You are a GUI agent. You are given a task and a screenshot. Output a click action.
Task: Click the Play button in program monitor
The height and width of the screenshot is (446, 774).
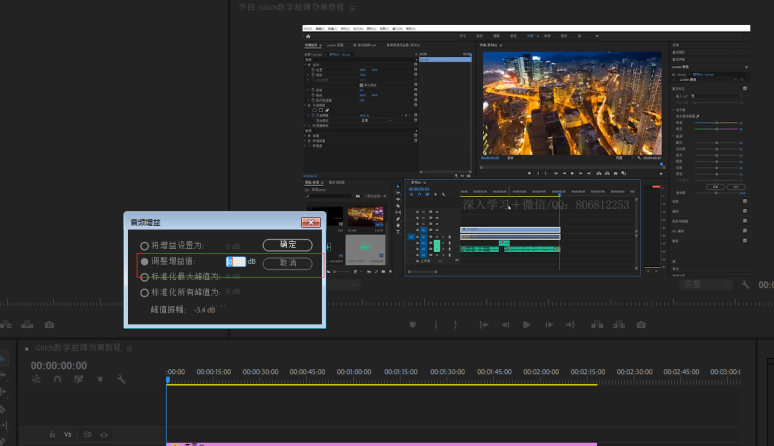pyautogui.click(x=527, y=324)
